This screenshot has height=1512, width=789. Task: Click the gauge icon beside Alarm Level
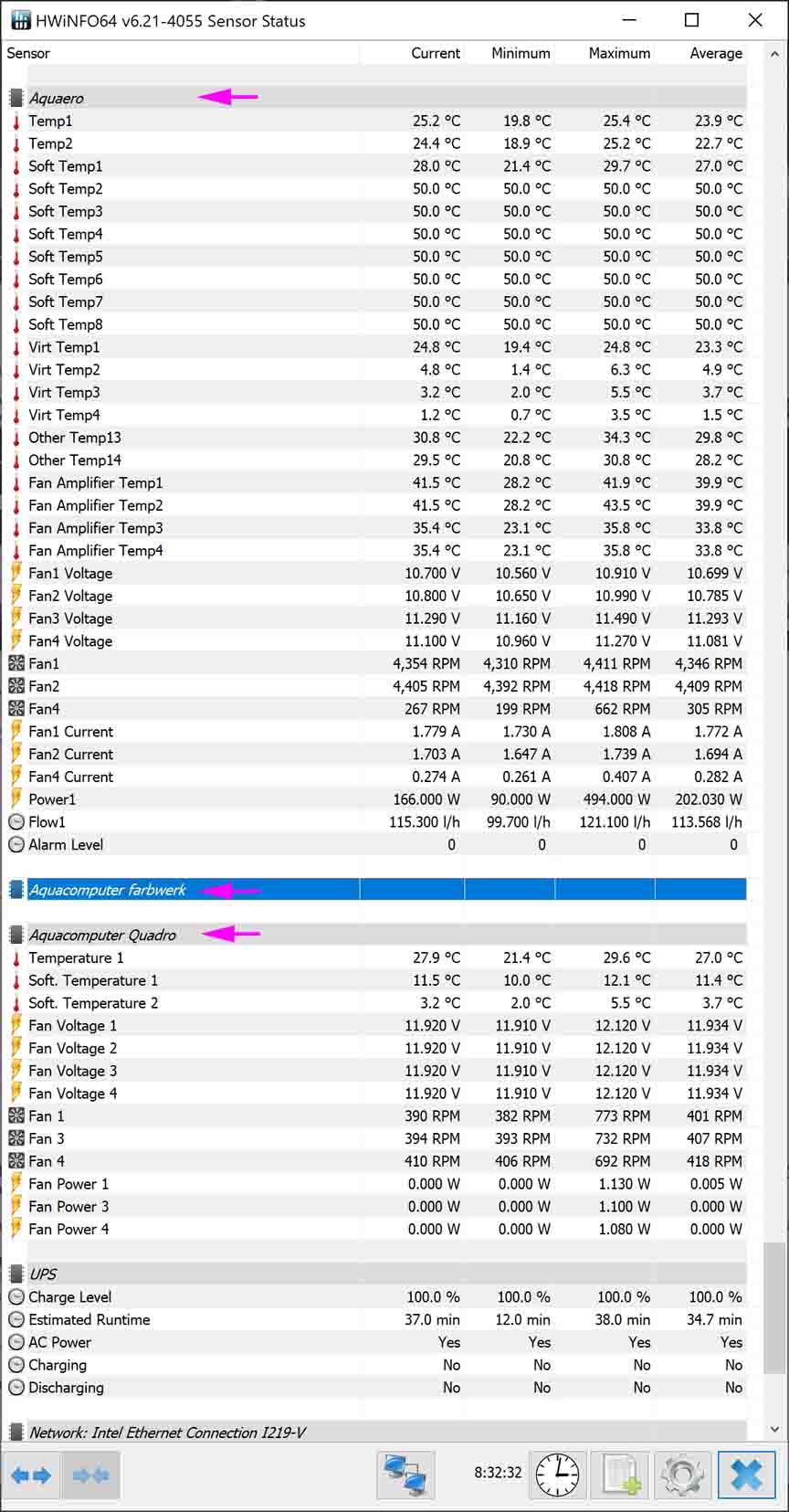[x=16, y=844]
